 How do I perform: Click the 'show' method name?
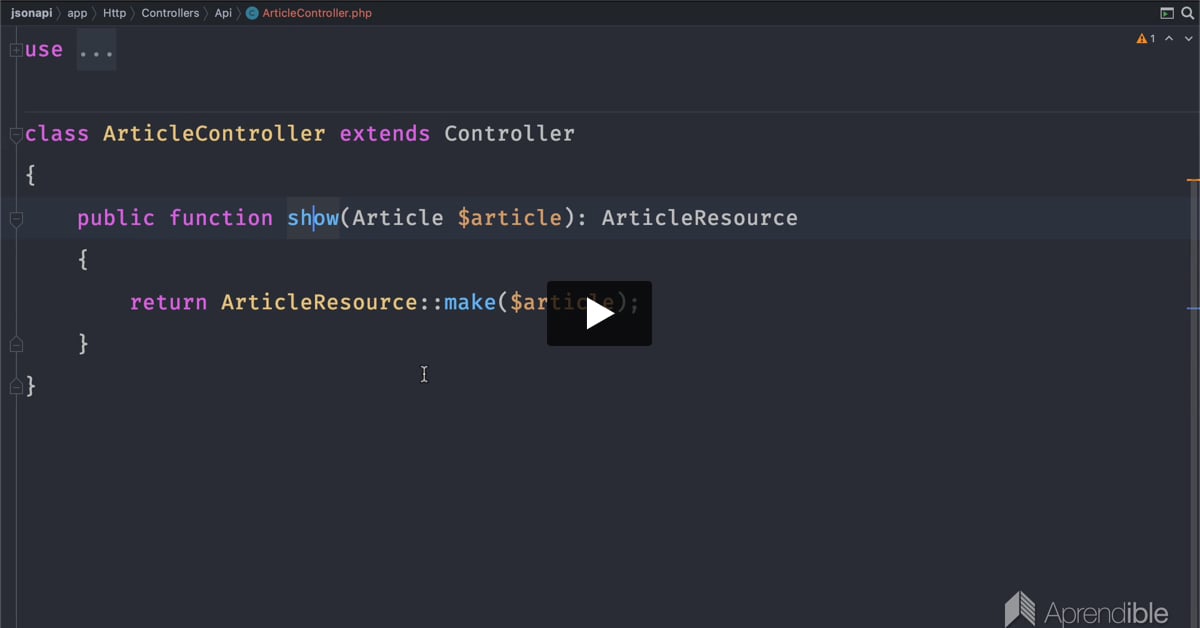(313, 217)
